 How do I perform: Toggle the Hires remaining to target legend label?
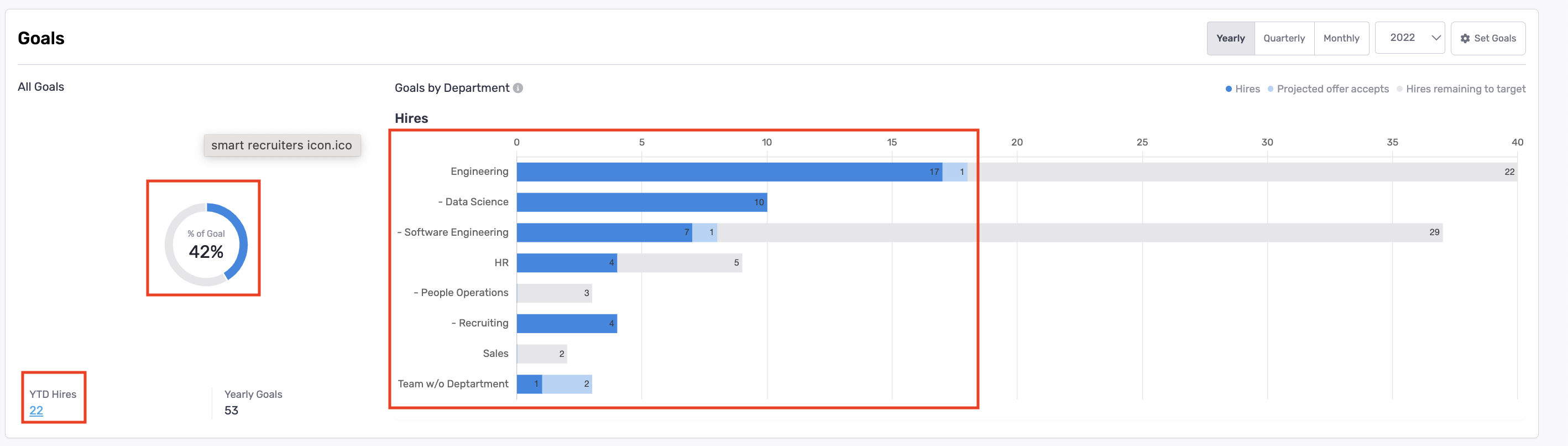1465,89
